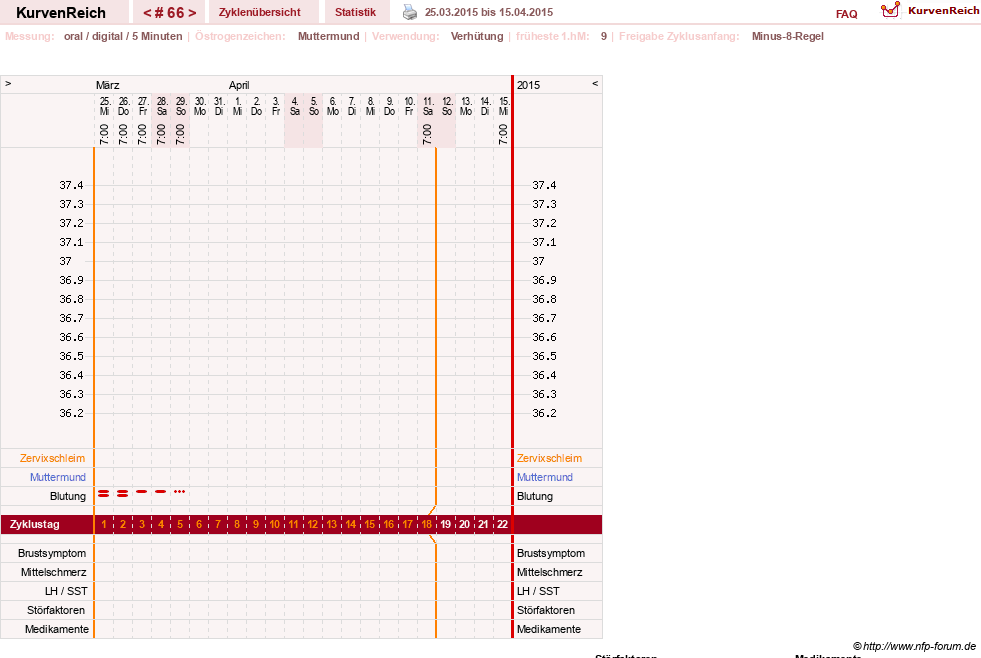Click the KurvenReich title at top left
The width and height of the screenshot is (981, 658).
pos(61,13)
